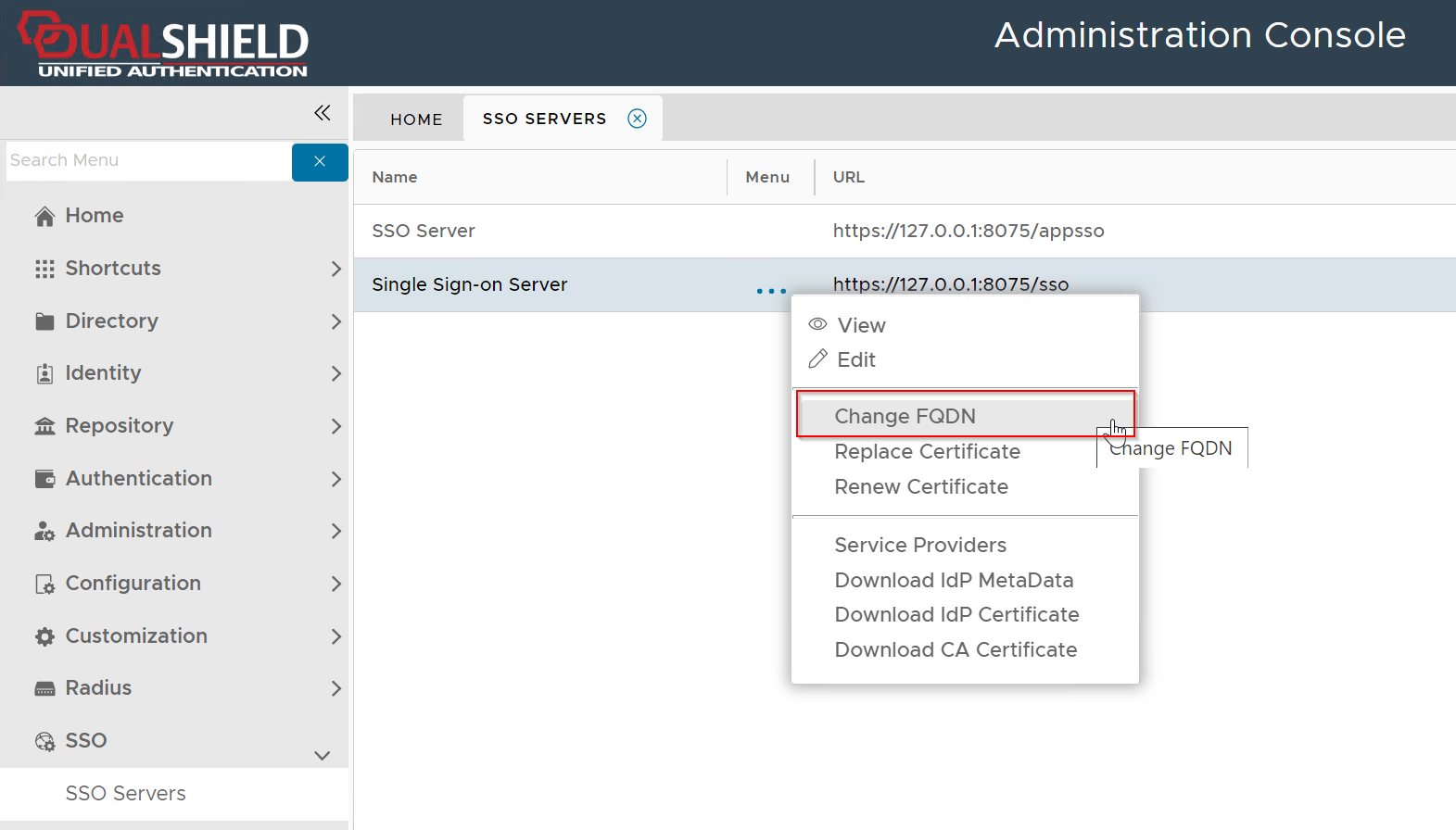Click the Customization gear icon
This screenshot has width=1456, height=830.
pos(44,636)
